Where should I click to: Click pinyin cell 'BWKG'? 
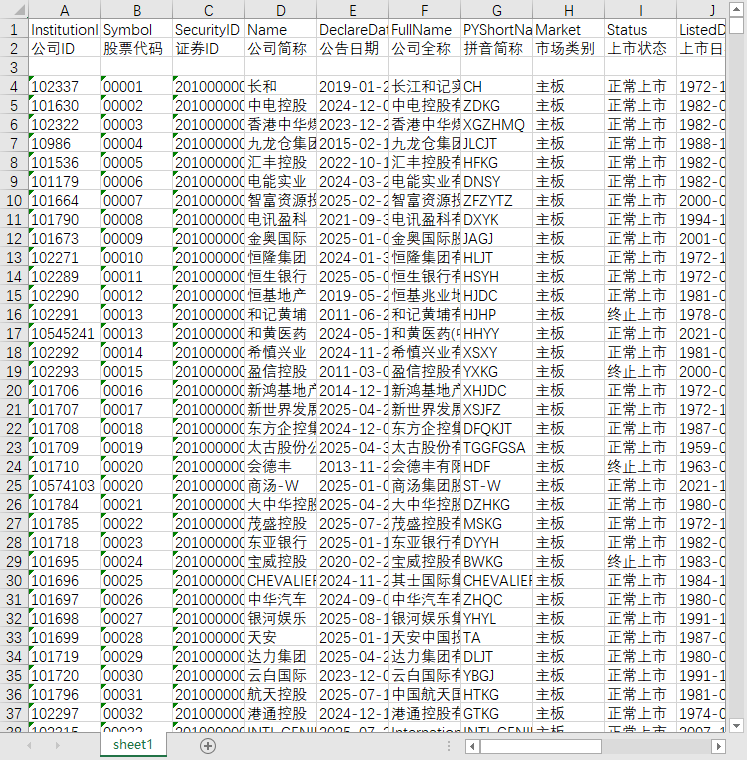[x=496, y=561]
